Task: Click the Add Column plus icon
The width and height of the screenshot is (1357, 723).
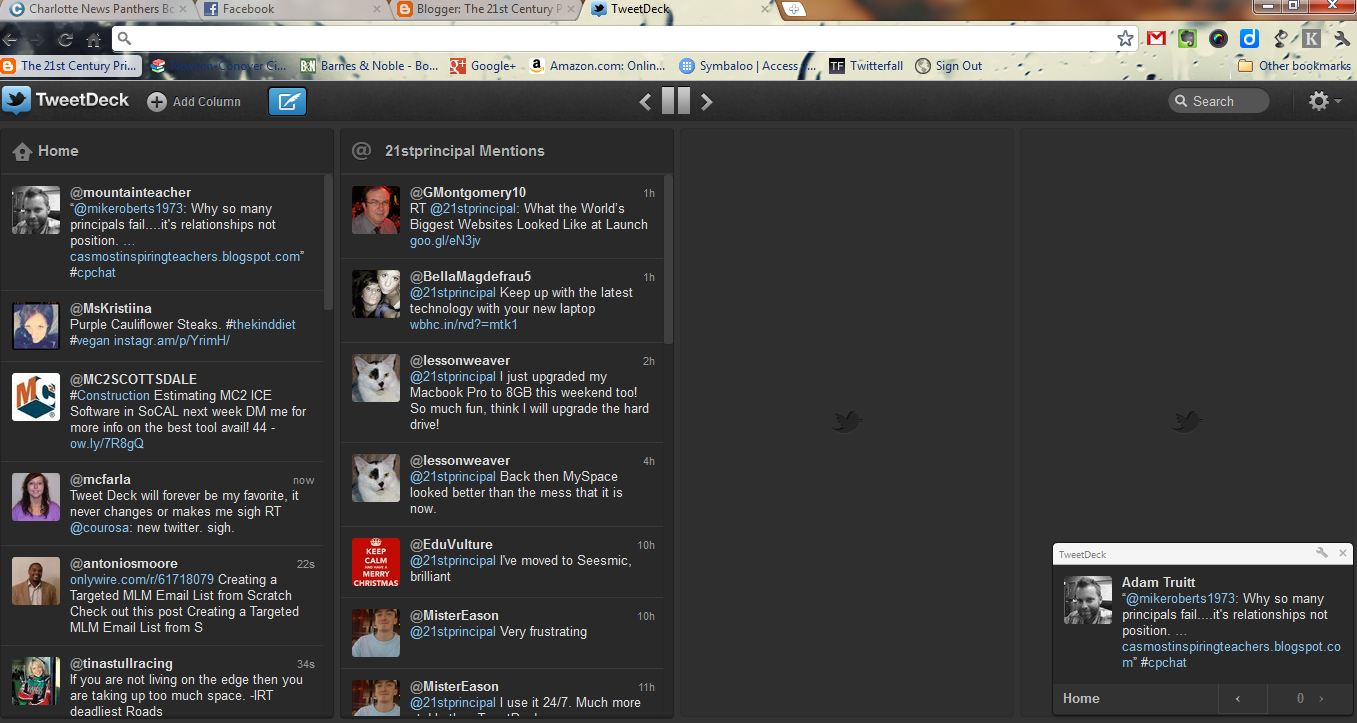Action: click(x=157, y=101)
